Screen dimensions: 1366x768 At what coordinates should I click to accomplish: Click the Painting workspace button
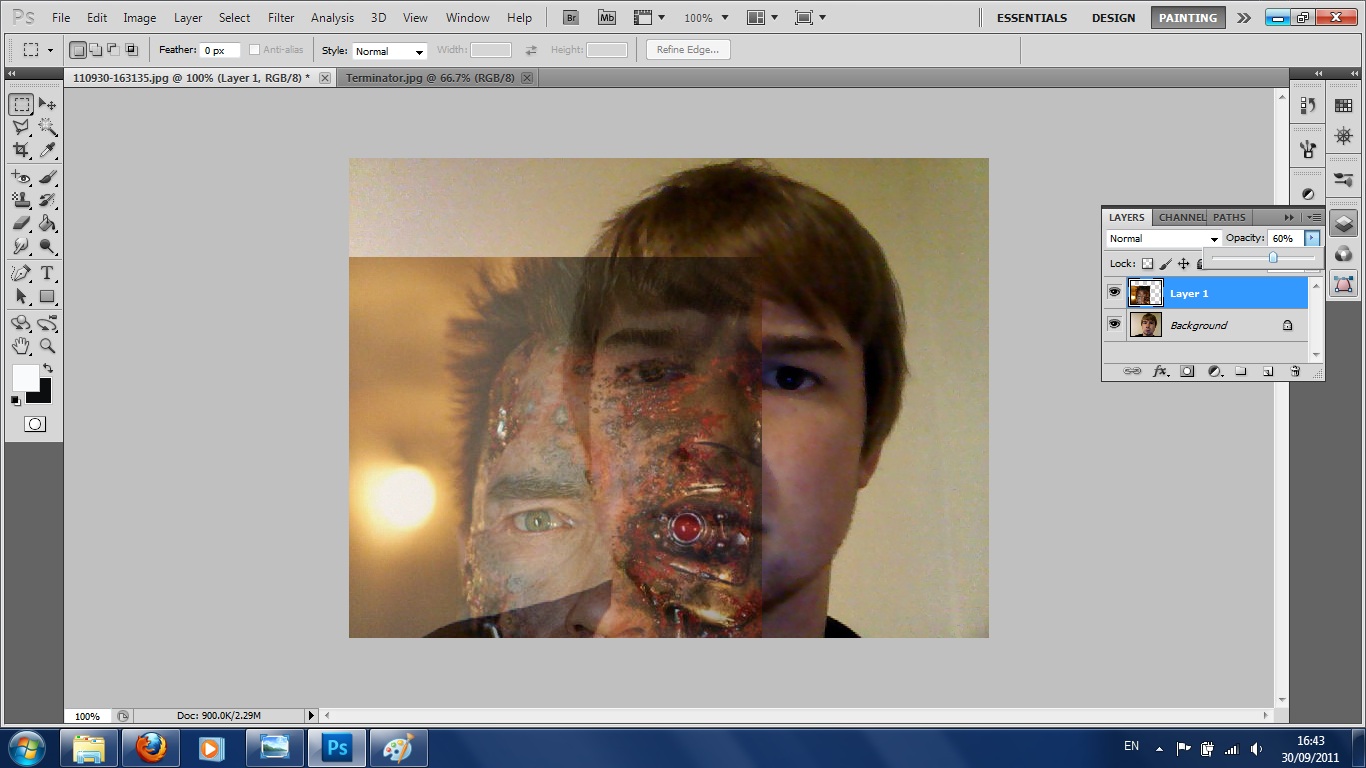click(x=1187, y=18)
